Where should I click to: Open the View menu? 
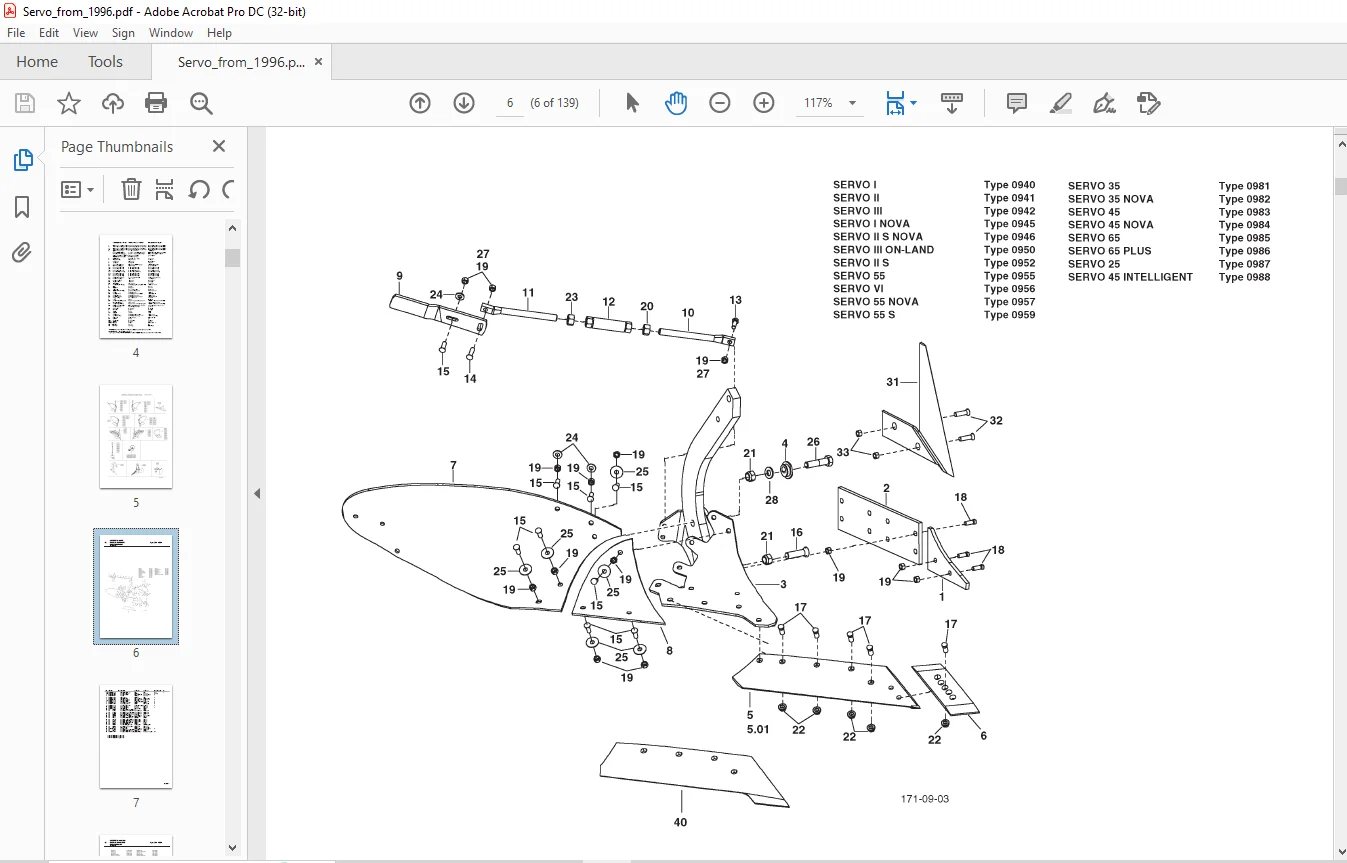pyautogui.click(x=85, y=33)
